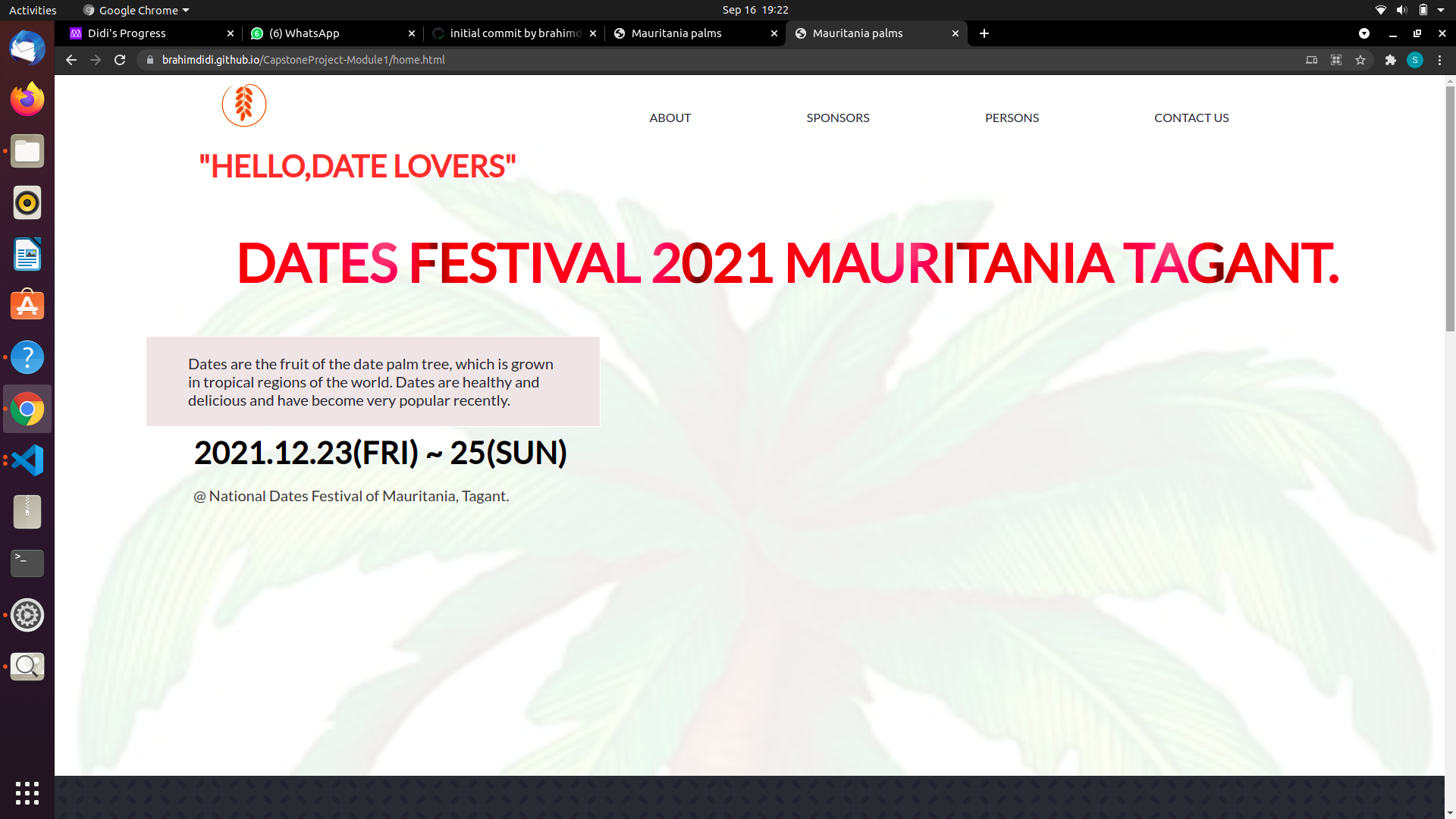Click the cast/install icon in address bar
Image resolution: width=1456 pixels, height=819 pixels.
point(1311,60)
